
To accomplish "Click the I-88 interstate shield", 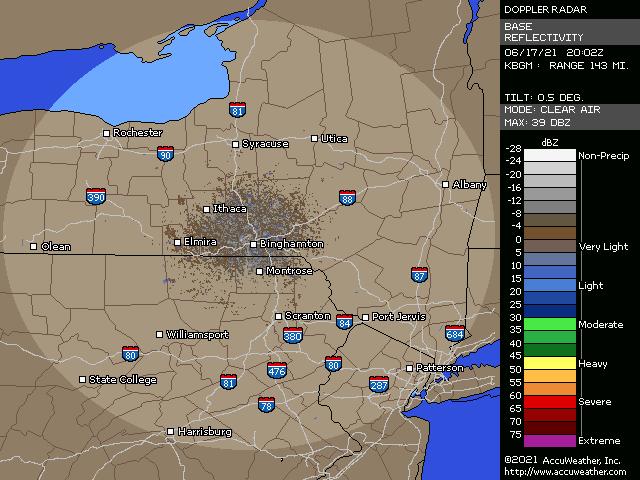I will point(347,197).
